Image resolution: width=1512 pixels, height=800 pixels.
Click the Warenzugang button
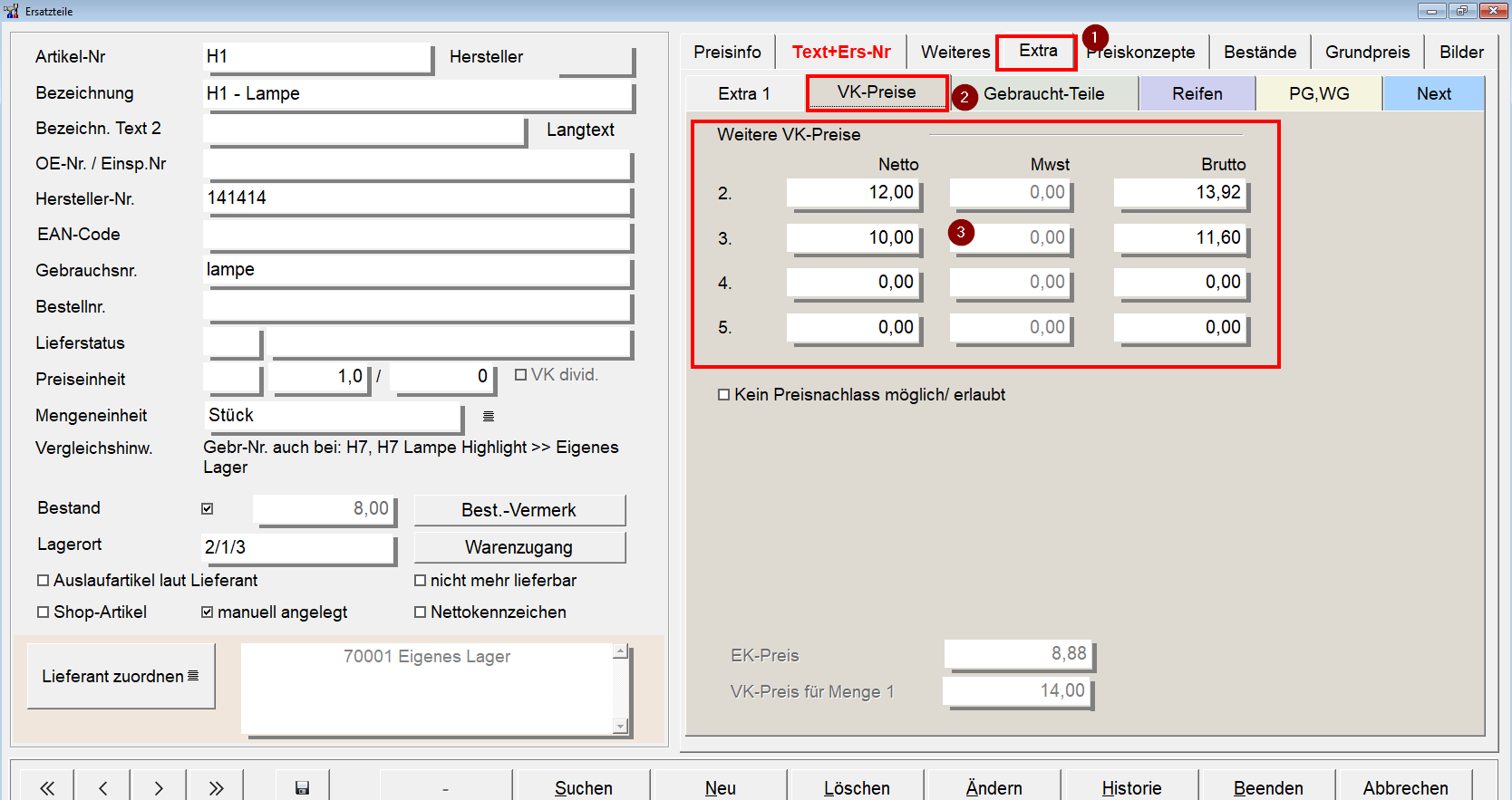[x=519, y=547]
